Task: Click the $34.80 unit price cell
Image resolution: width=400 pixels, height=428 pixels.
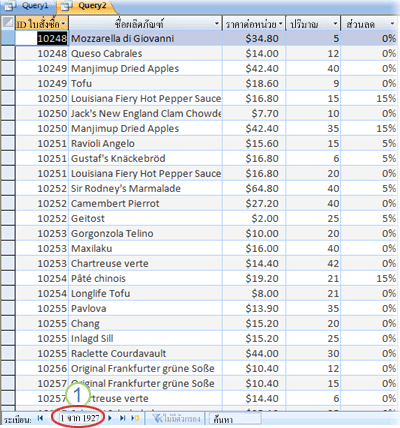Action: pos(254,38)
